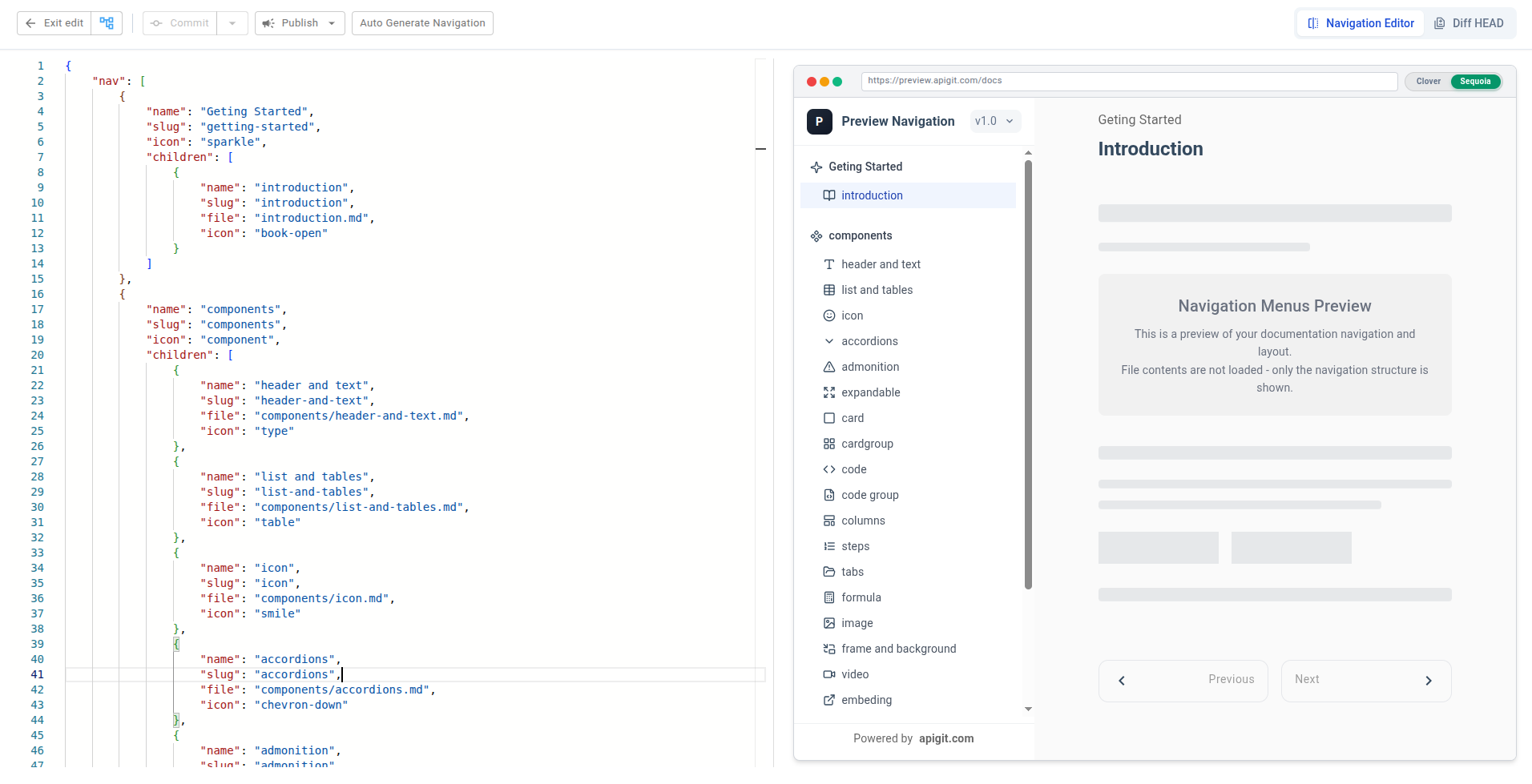Screen dimensions: 1532x784
Task: Click the columns layout icon beside columns
Action: pyautogui.click(x=829, y=521)
